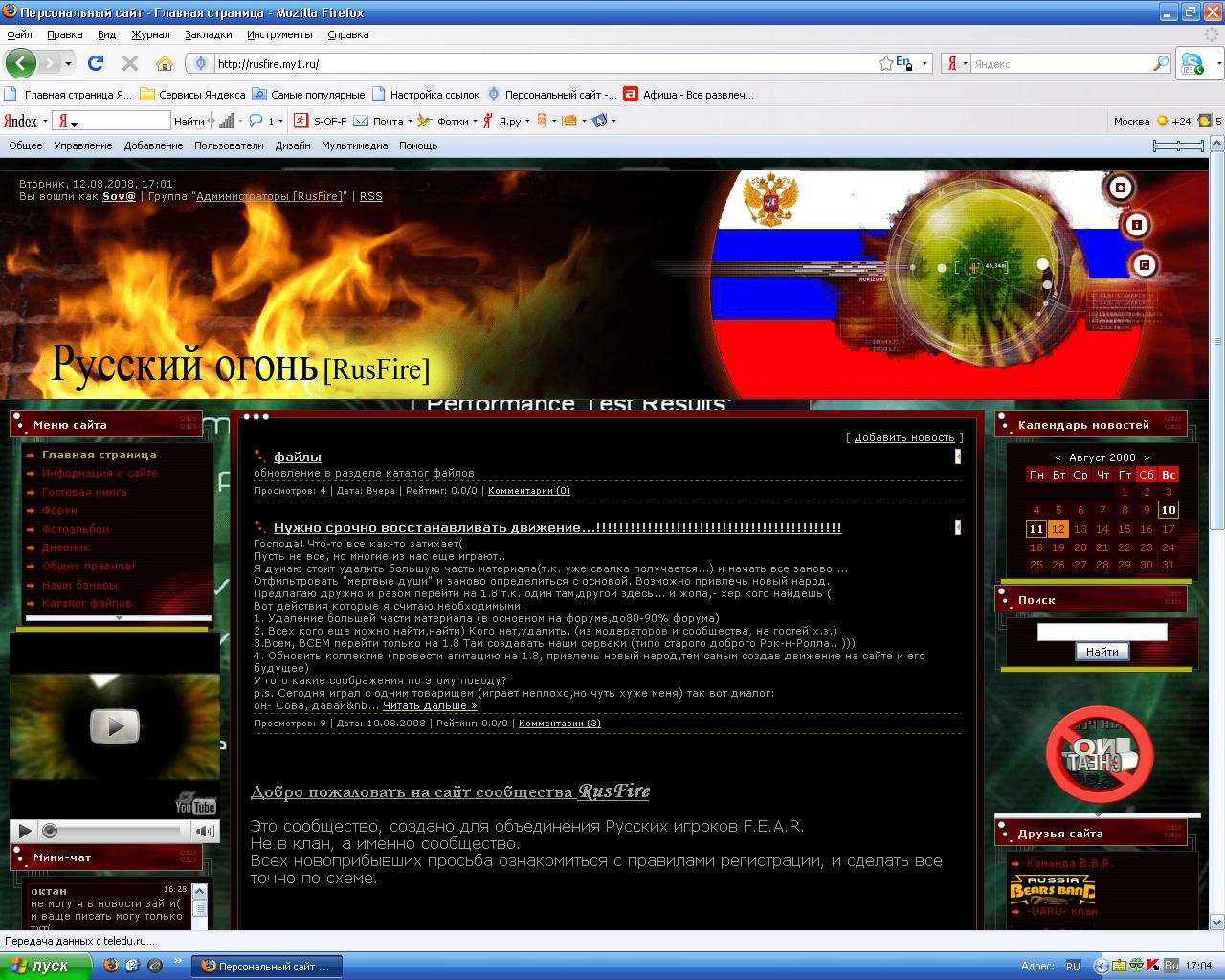Select day 12 in the news calendar

pos(1058,528)
